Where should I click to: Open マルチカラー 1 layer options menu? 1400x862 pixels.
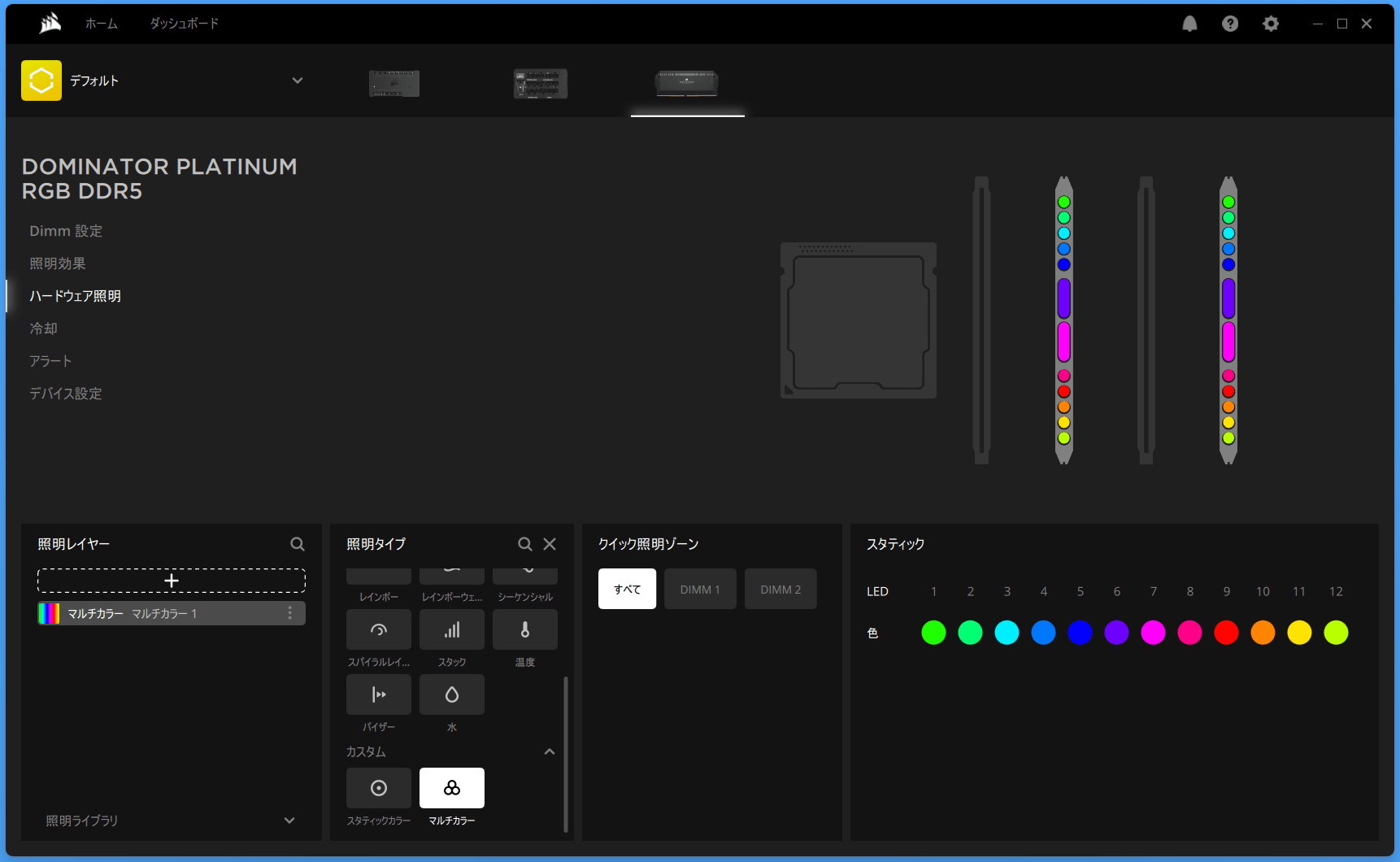[x=289, y=613]
